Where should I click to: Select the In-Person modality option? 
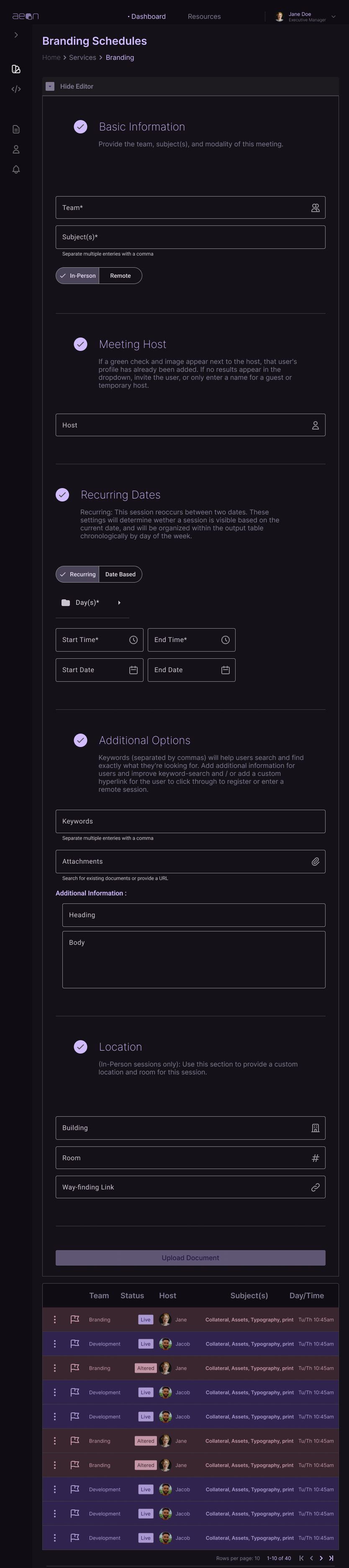coord(77,276)
